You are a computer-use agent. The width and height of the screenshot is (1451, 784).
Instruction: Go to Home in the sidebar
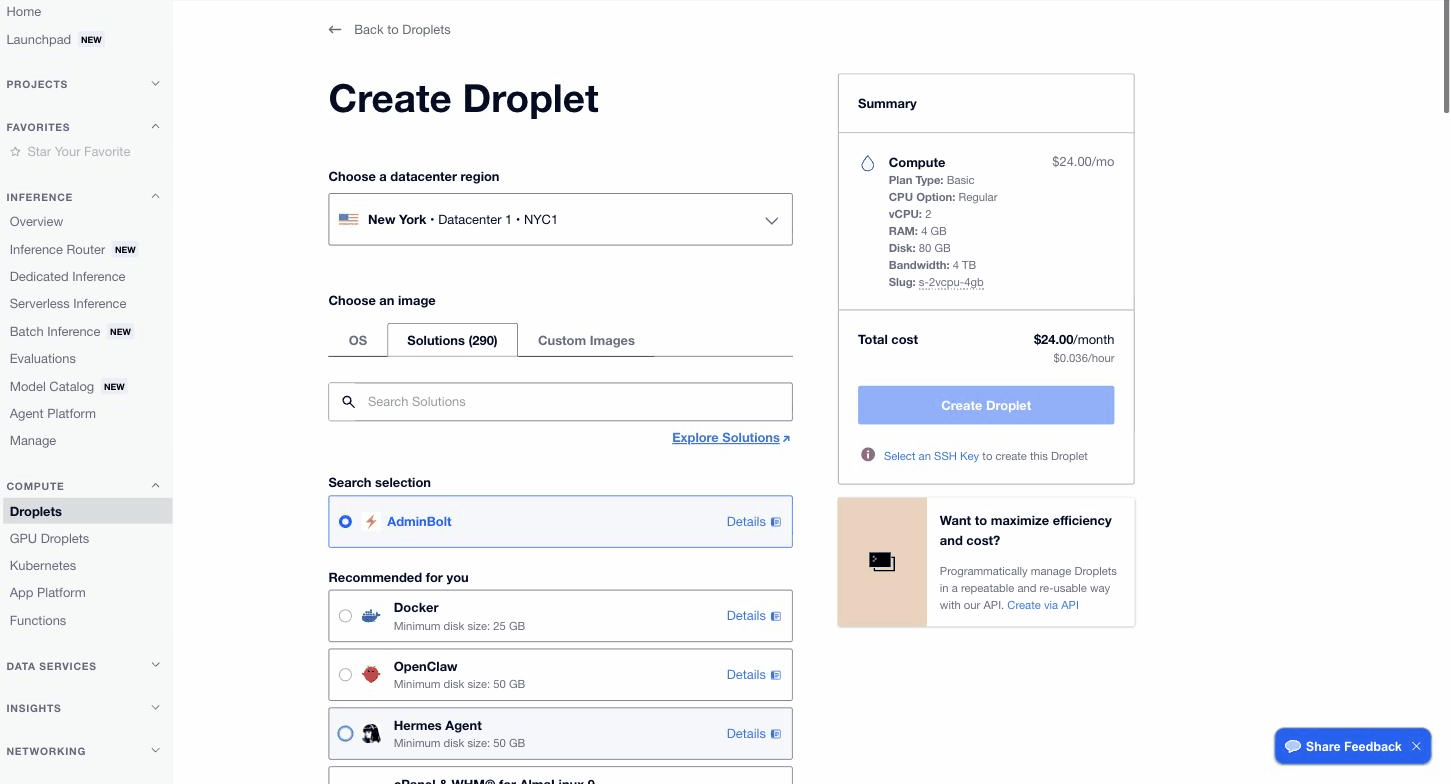coord(24,12)
